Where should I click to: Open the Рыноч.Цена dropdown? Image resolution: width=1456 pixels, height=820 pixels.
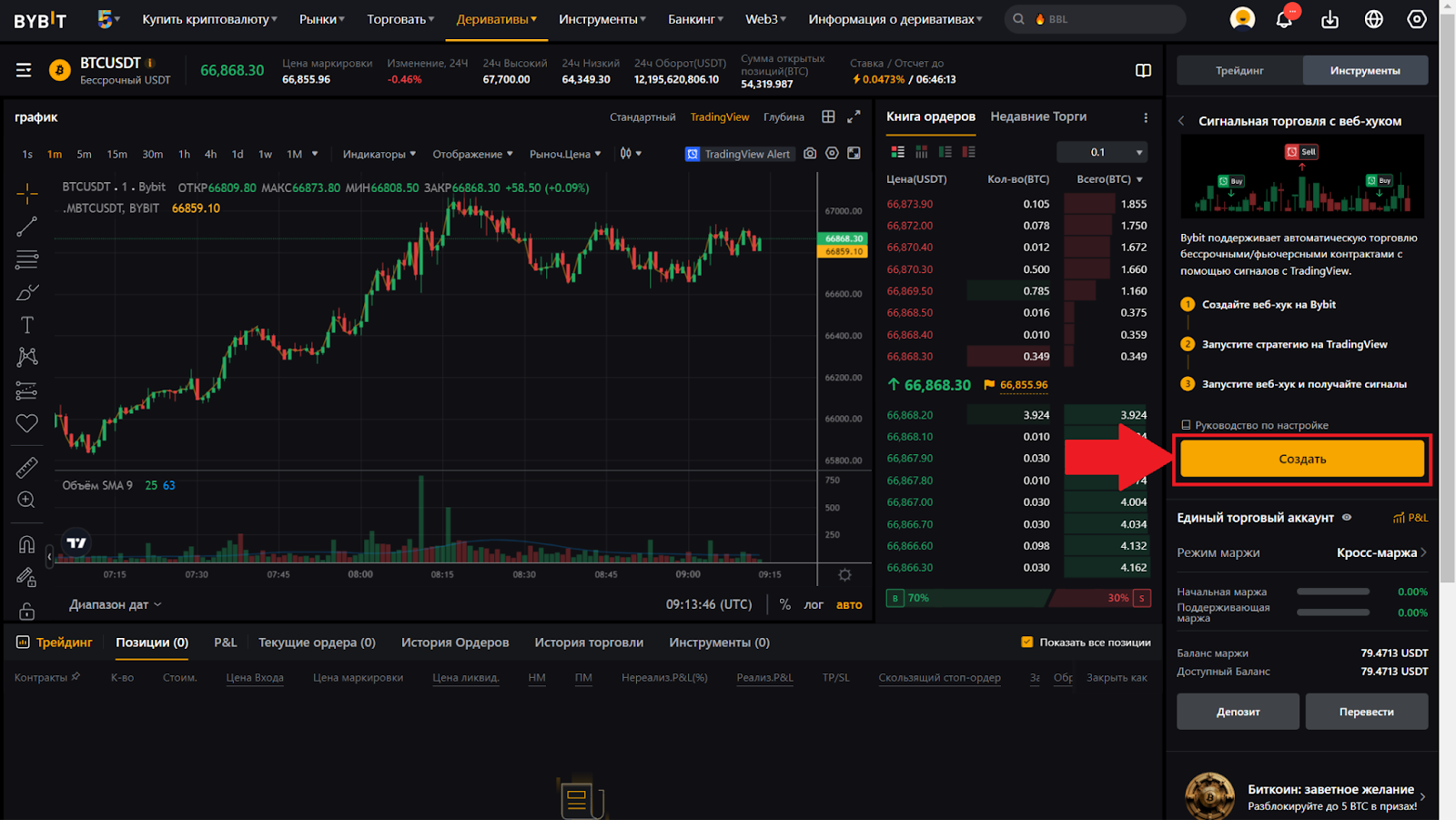click(x=565, y=154)
